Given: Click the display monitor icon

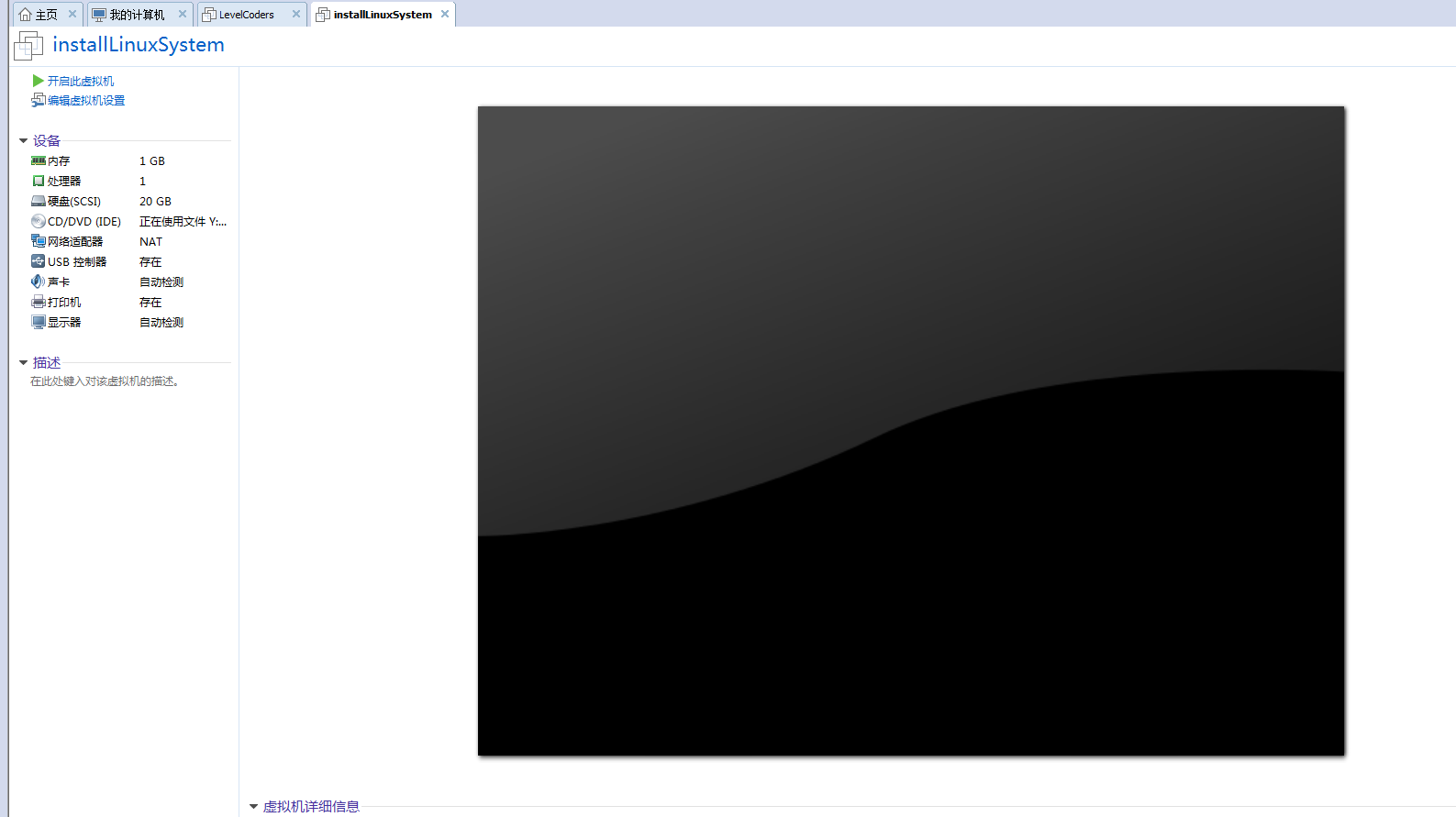Looking at the screenshot, I should pyautogui.click(x=38, y=322).
